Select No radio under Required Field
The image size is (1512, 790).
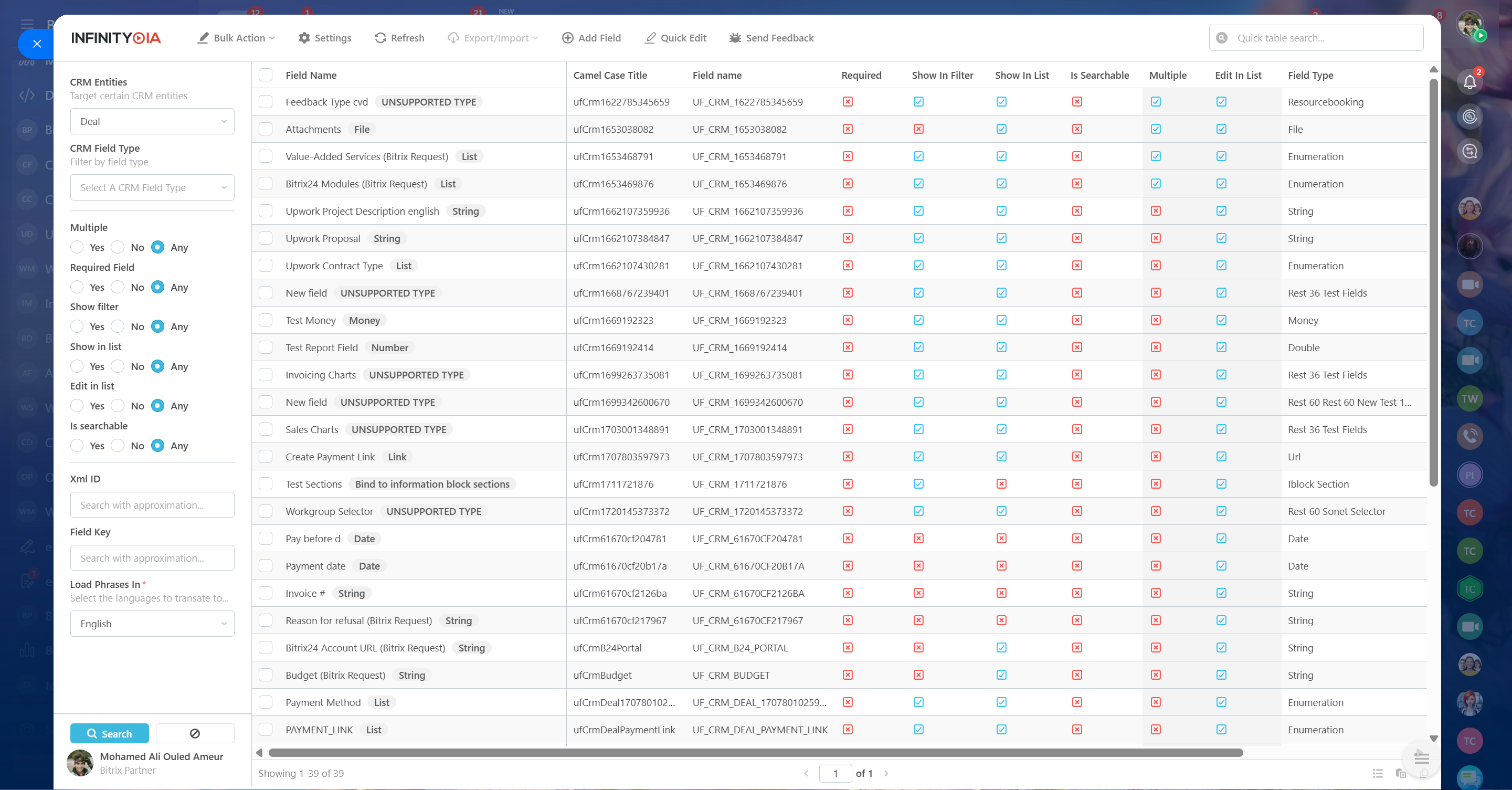(118, 288)
